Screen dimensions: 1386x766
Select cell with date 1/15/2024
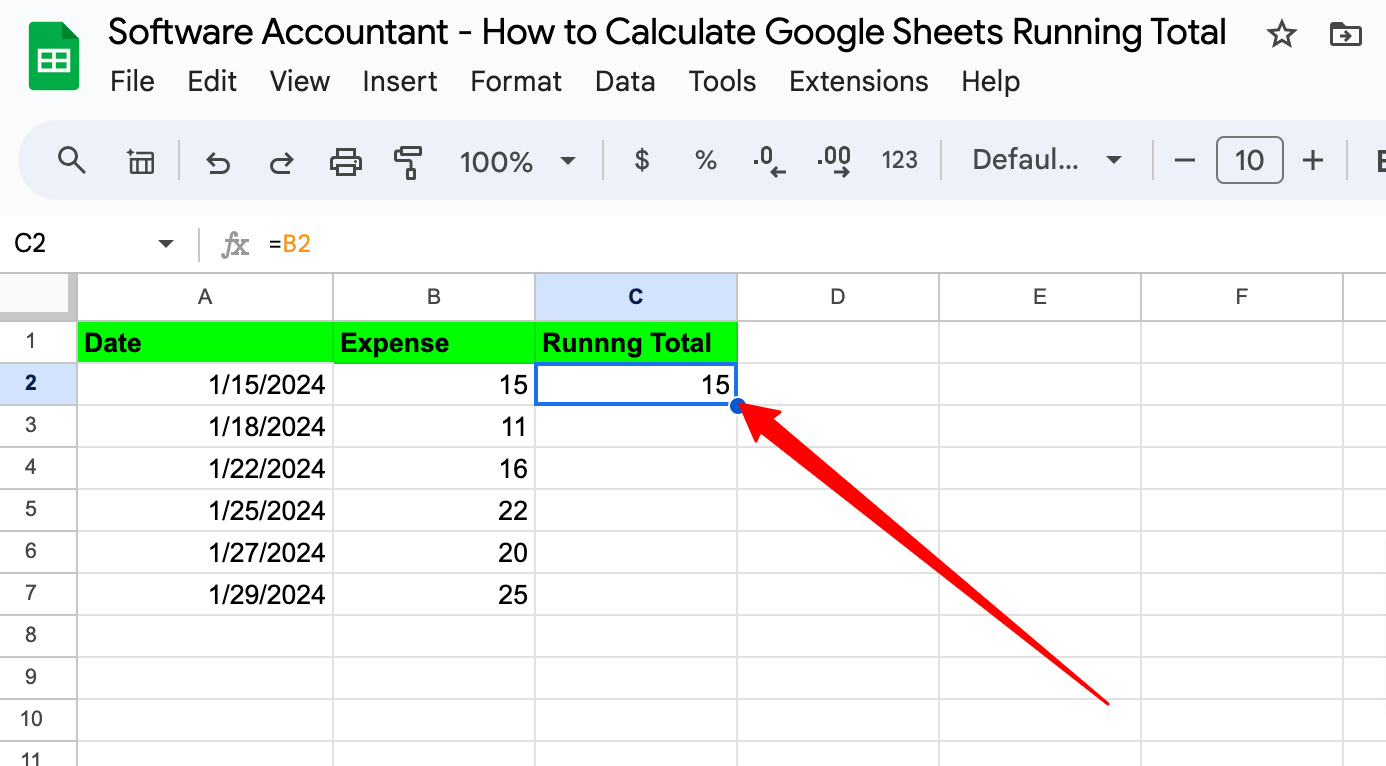tap(205, 385)
